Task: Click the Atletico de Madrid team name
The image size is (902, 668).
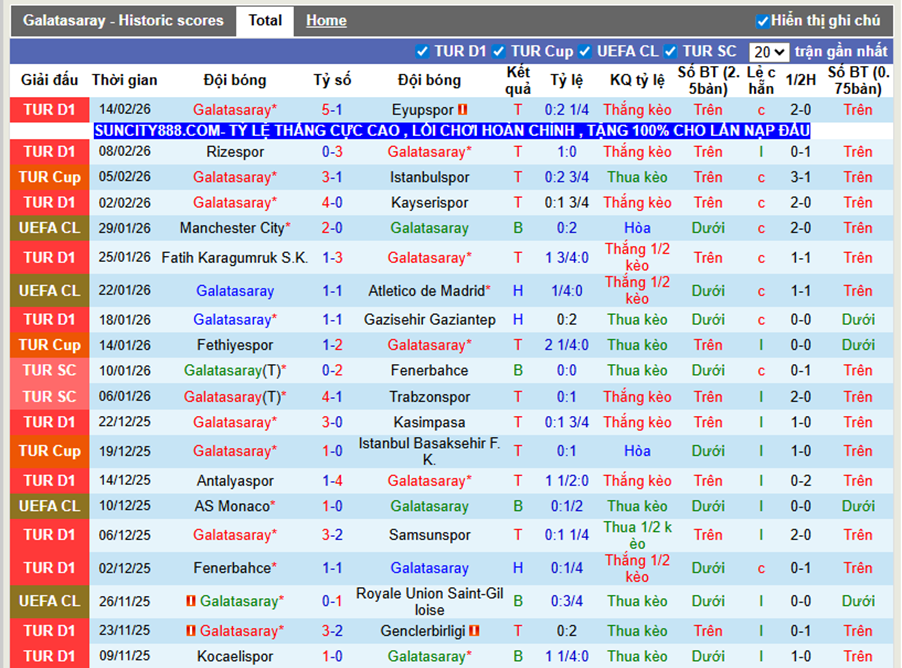Action: tap(426, 291)
